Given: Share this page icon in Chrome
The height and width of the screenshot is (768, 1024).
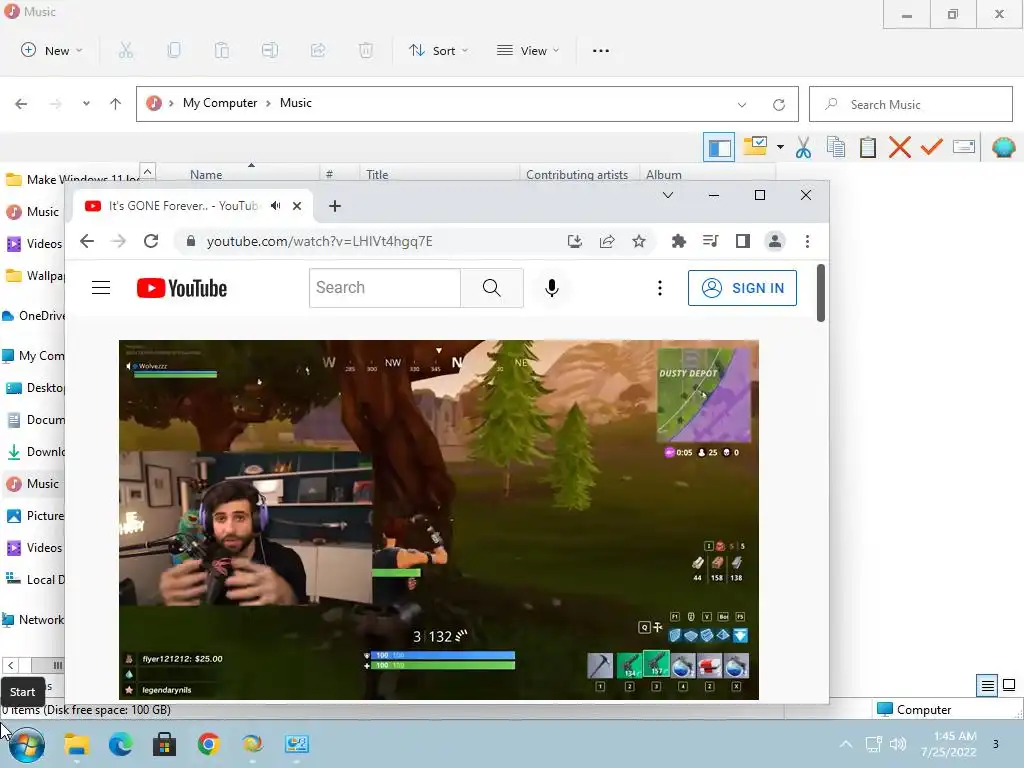Looking at the screenshot, I should tap(607, 241).
